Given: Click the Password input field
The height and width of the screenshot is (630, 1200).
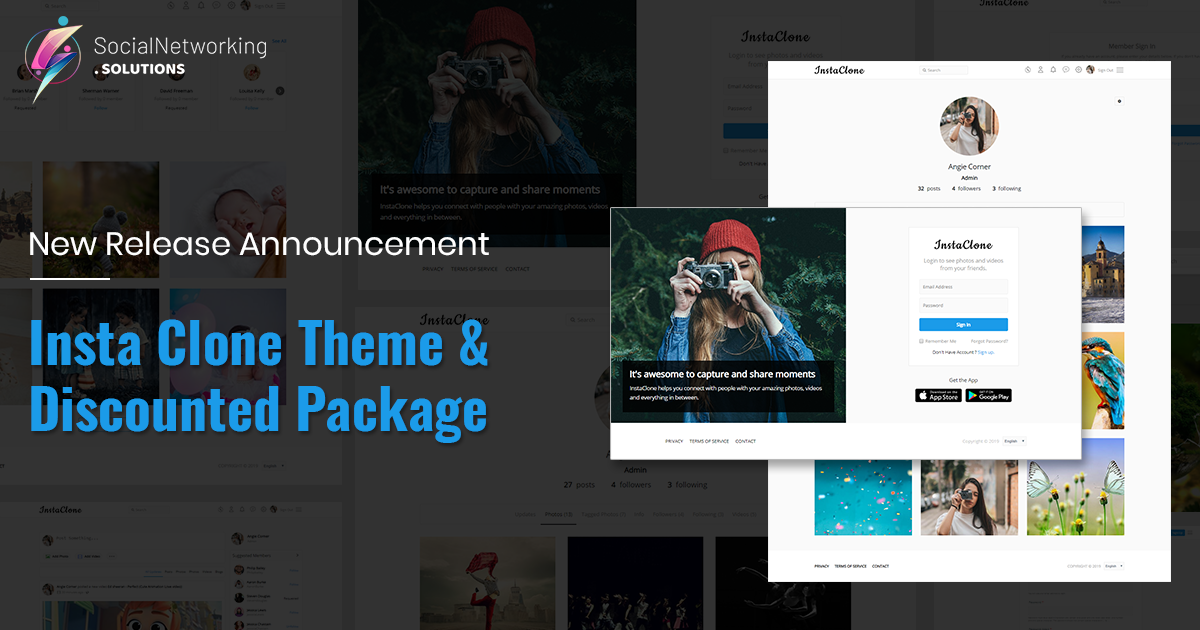Looking at the screenshot, I should click(963, 305).
